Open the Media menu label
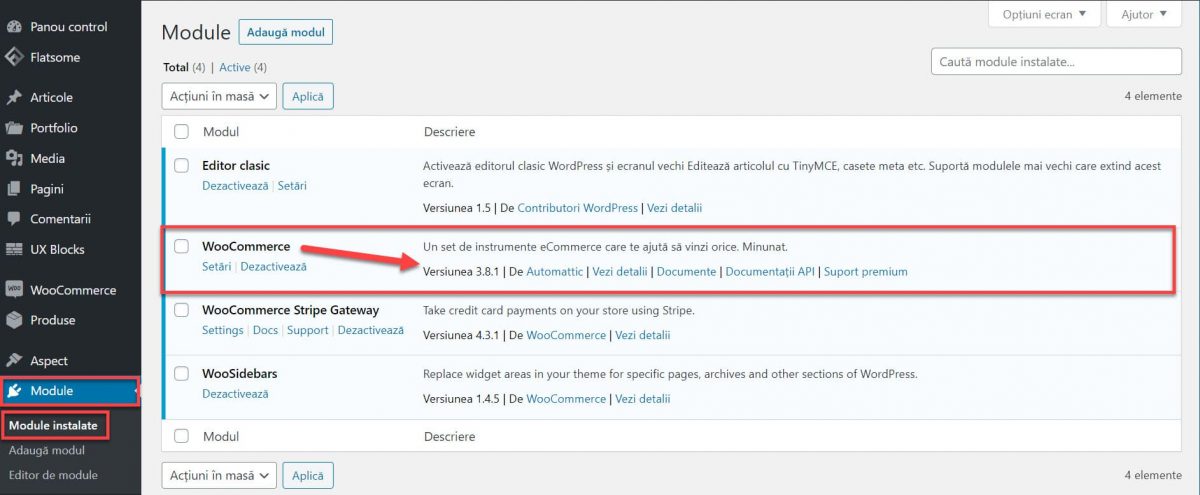The height and width of the screenshot is (495, 1200). (48, 158)
